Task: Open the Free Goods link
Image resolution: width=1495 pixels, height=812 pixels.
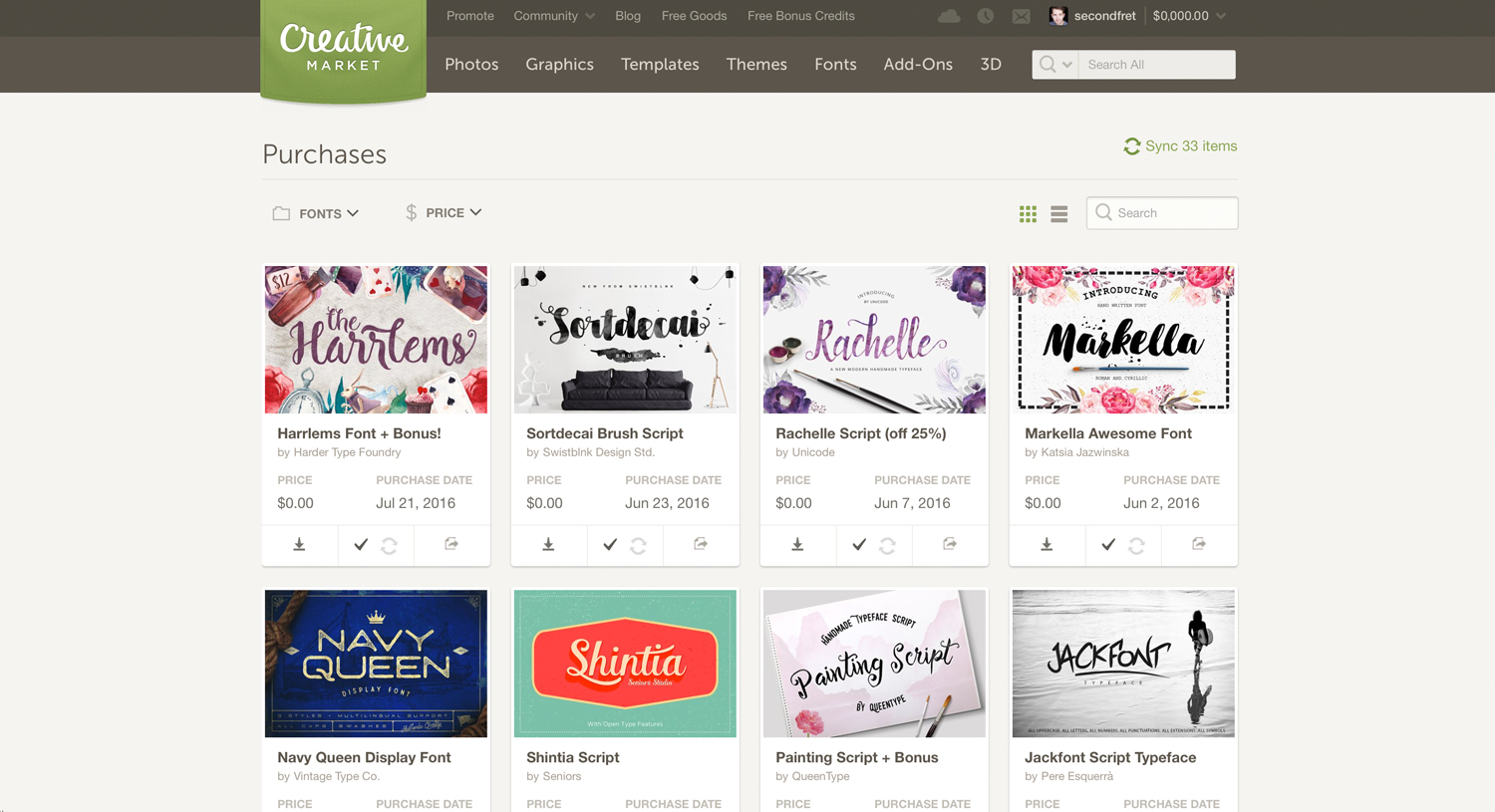Action: point(694,16)
